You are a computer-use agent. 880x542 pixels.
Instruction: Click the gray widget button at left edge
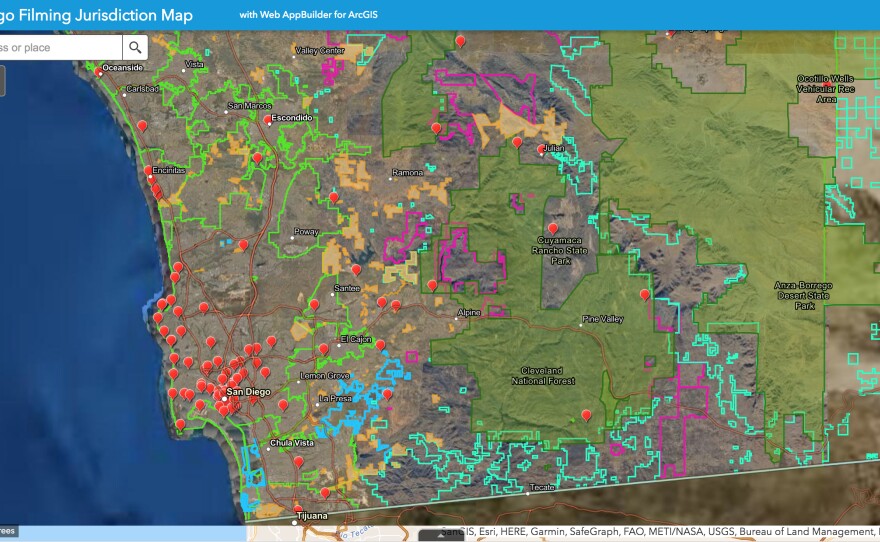tap(2, 81)
